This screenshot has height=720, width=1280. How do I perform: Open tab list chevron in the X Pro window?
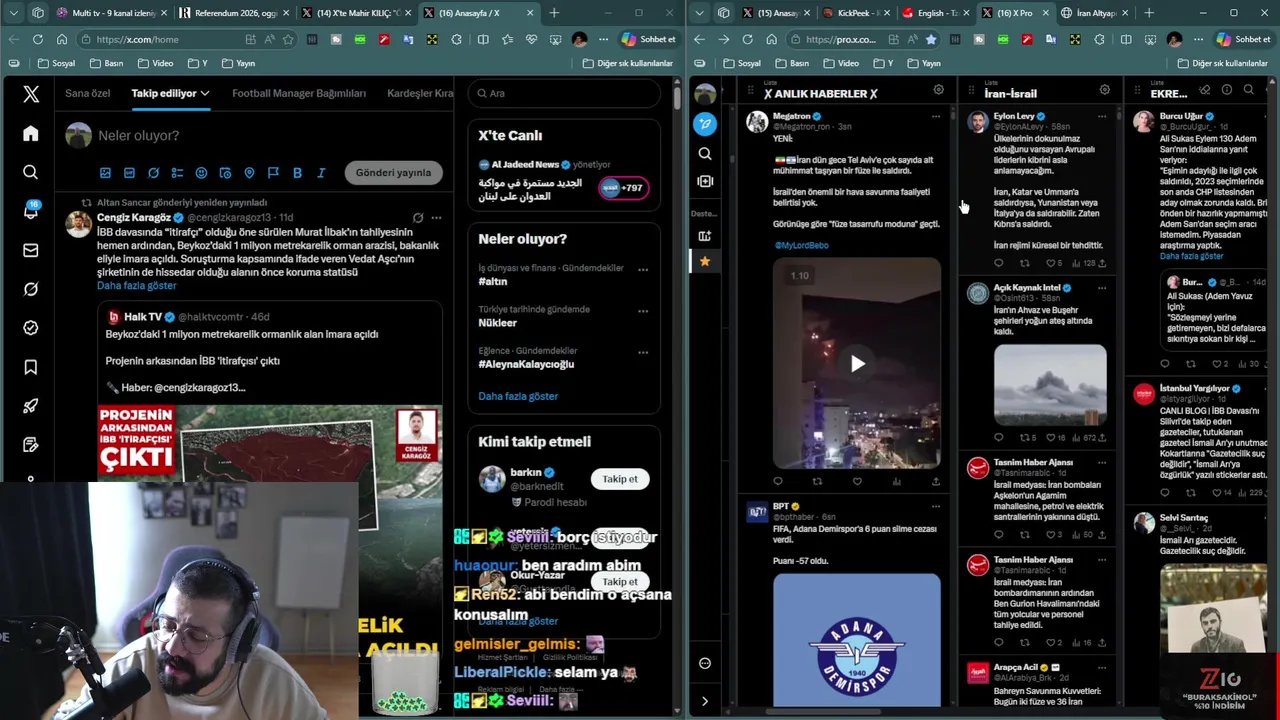pos(700,13)
